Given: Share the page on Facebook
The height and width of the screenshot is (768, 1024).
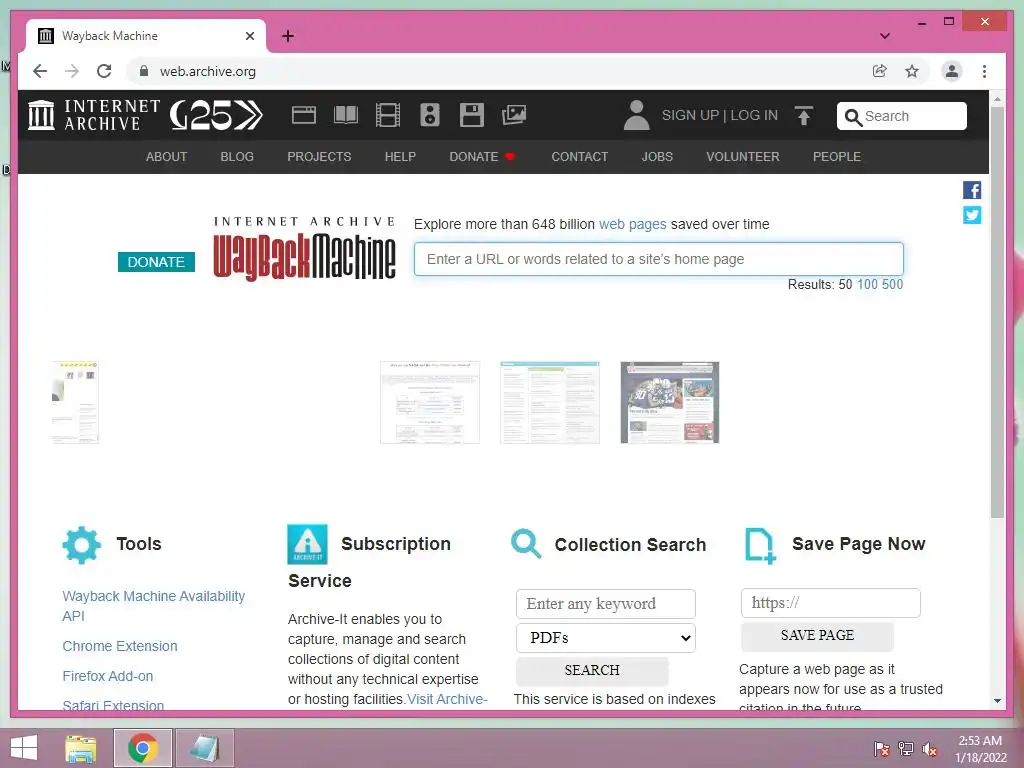Looking at the screenshot, I should pos(972,190).
